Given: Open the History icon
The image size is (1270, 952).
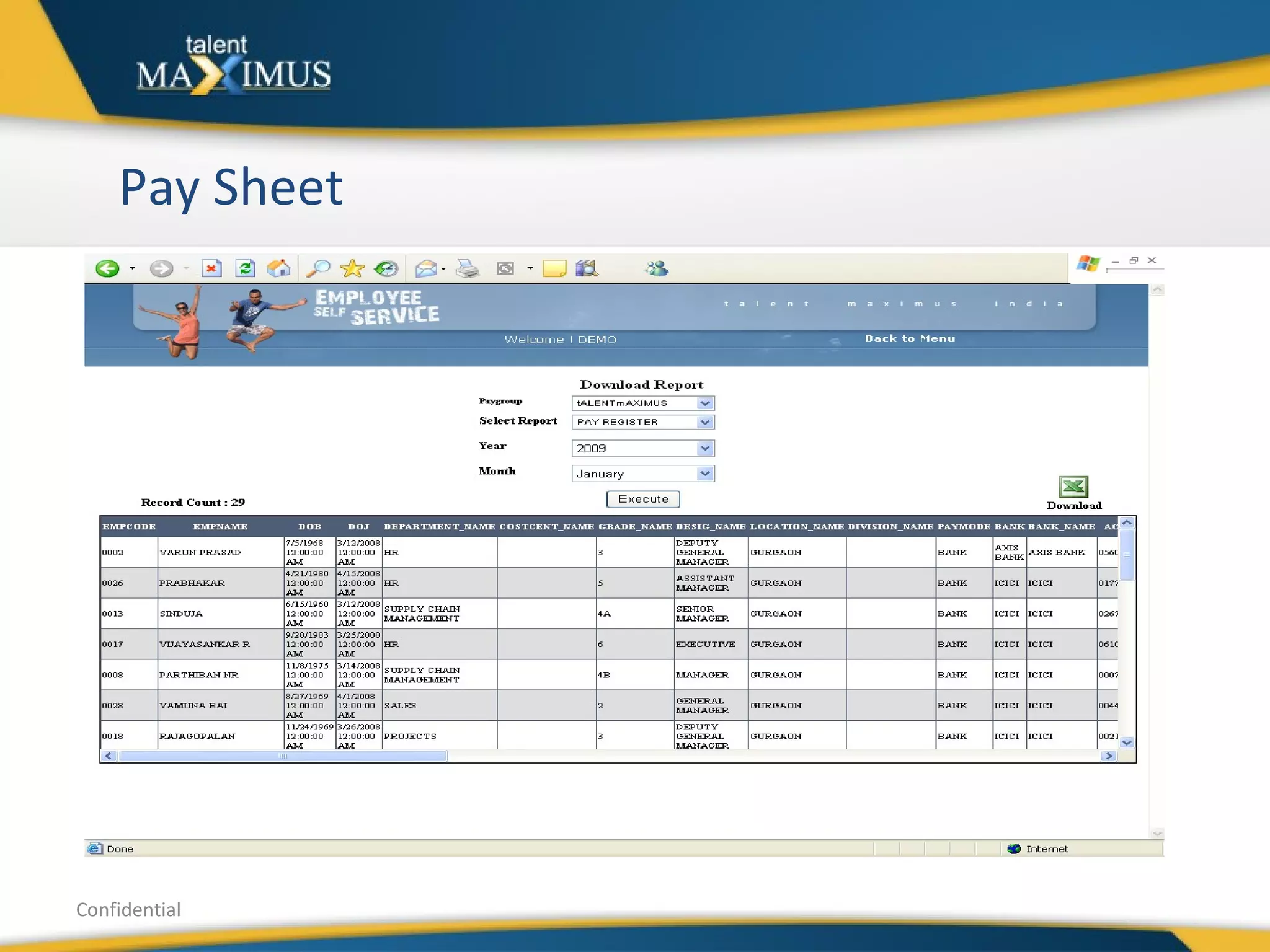Looking at the screenshot, I should (386, 268).
